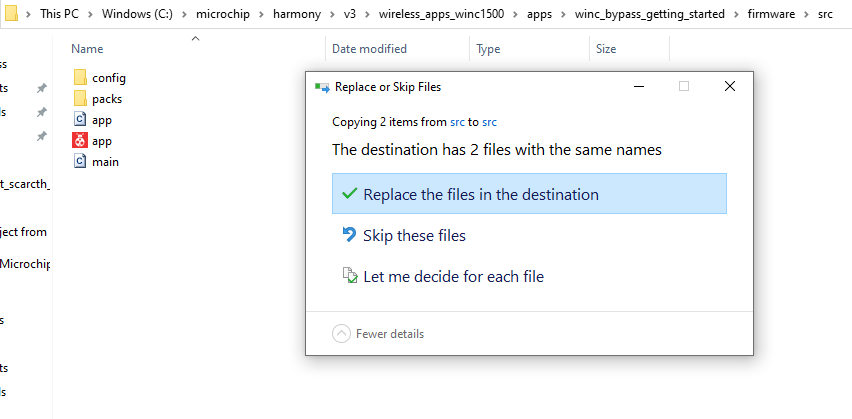Select the packs folder icon
The image size is (852, 419).
point(81,99)
